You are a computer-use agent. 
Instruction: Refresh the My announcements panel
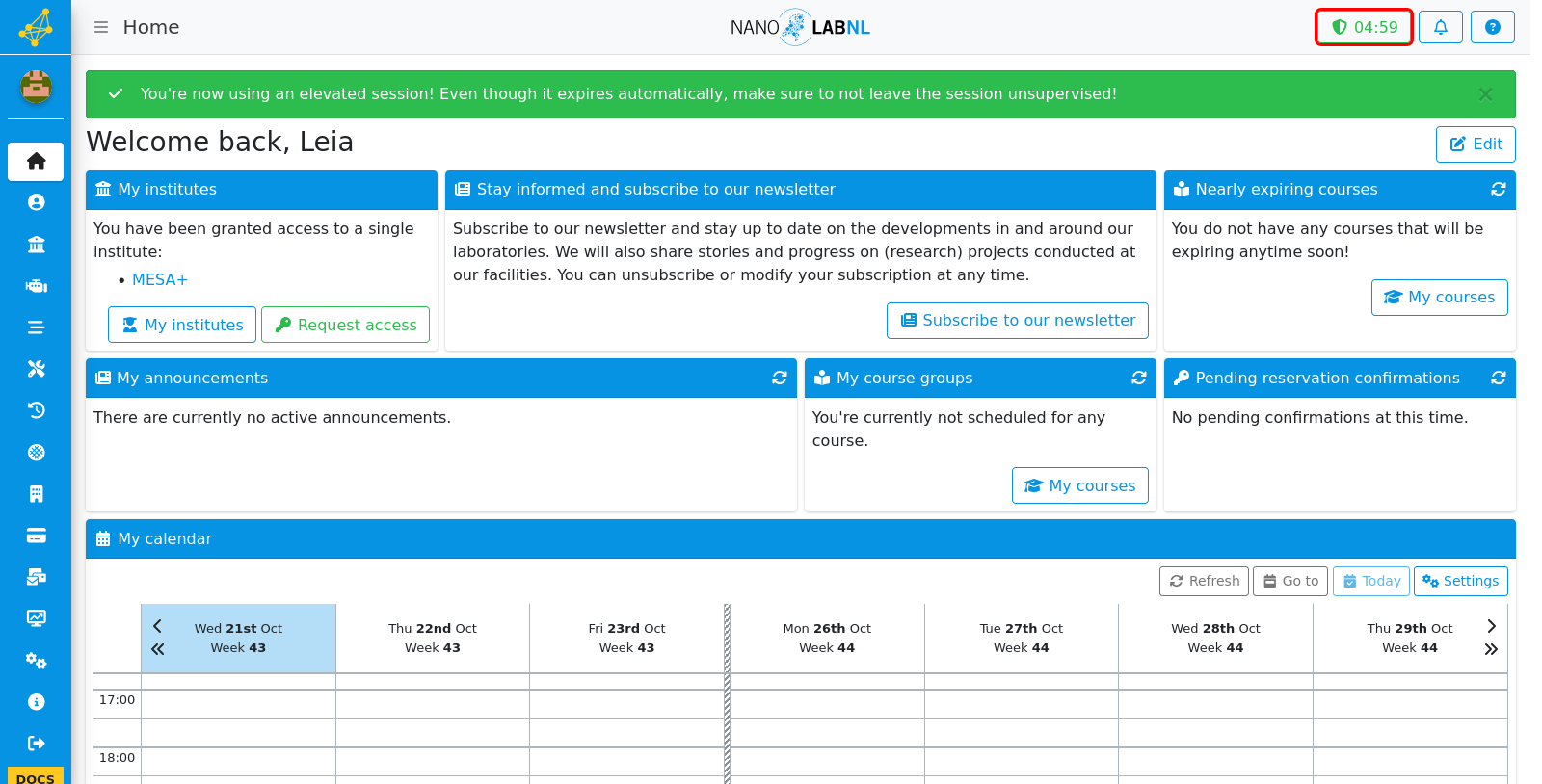779,379
